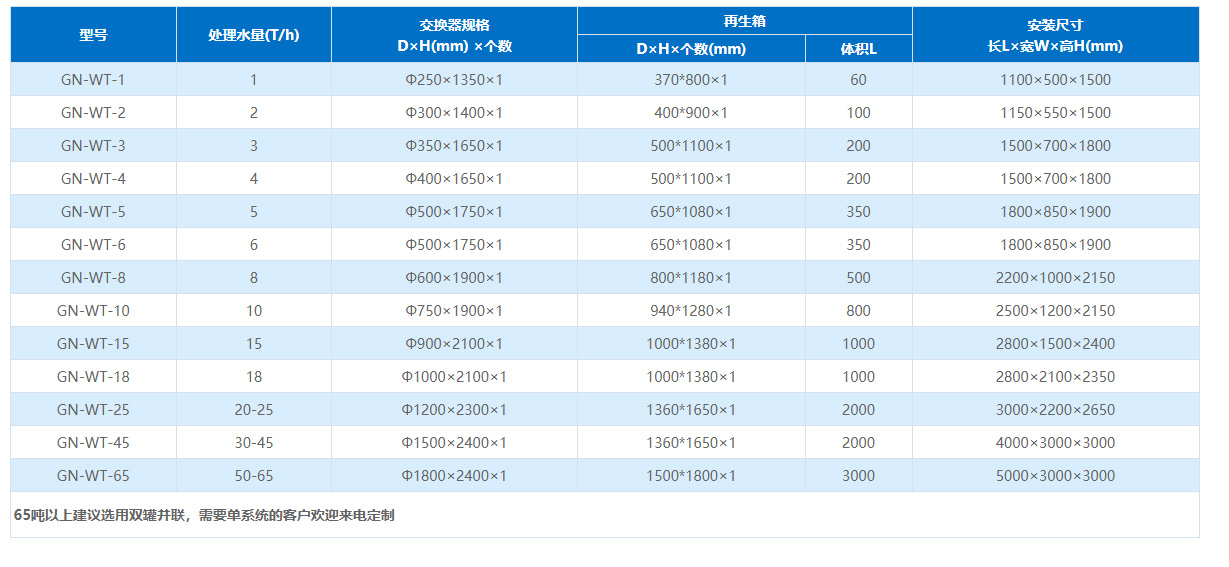Click the 20-25 water capacity cell
Image resolution: width=1229 pixels, height=567 pixels.
[254, 410]
